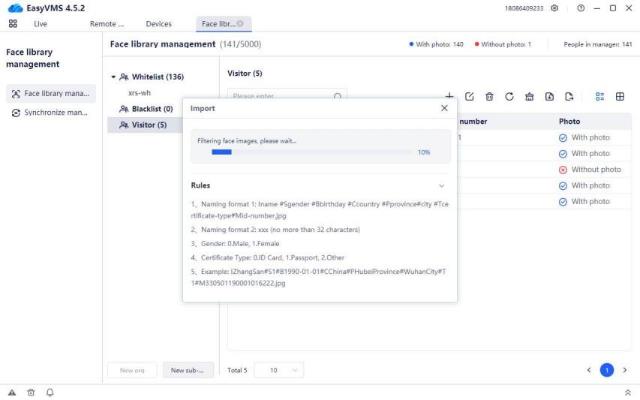Viewport: 640px width, 400px height.
Task: Click the refresh list icon
Action: click(x=509, y=97)
